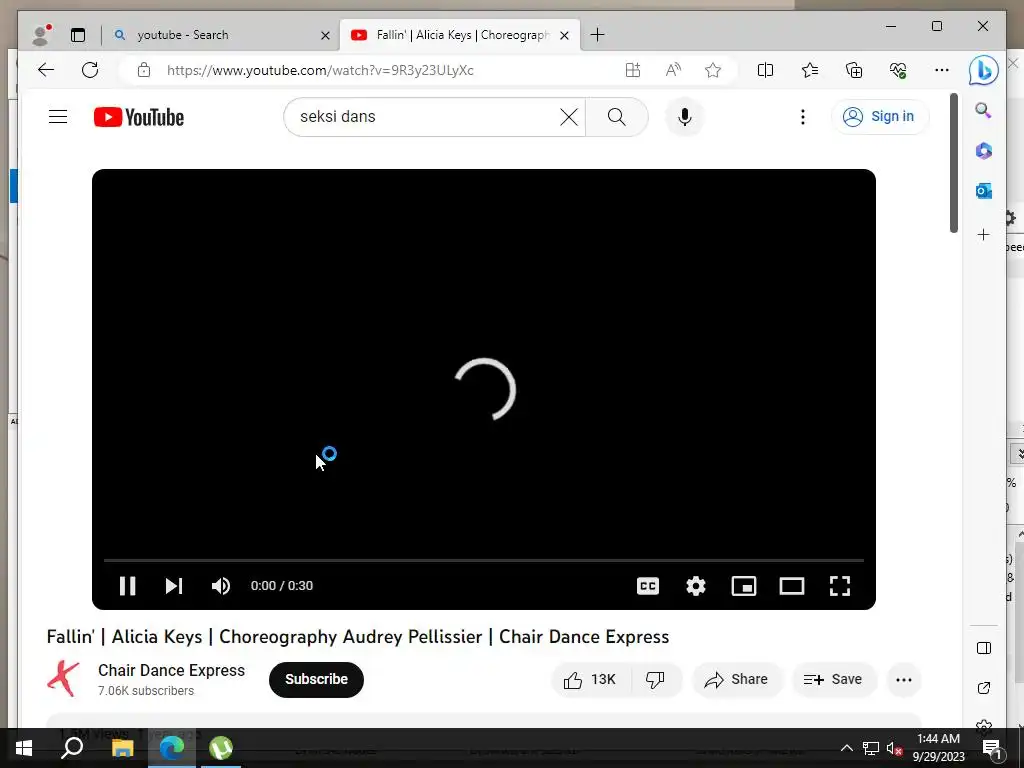Open the Favorites list
Viewport: 1024px width, 768px height.
point(810,70)
